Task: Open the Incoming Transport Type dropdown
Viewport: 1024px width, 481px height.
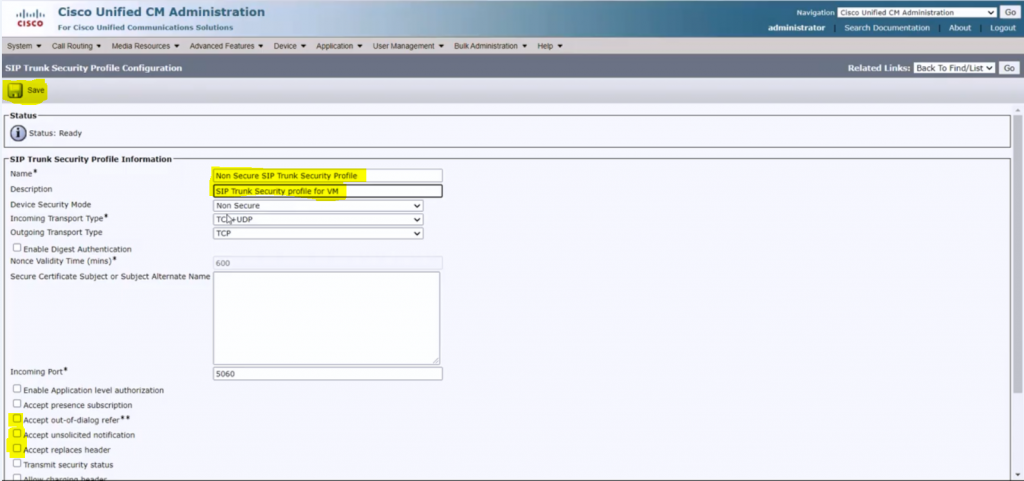Action: pyautogui.click(x=318, y=219)
